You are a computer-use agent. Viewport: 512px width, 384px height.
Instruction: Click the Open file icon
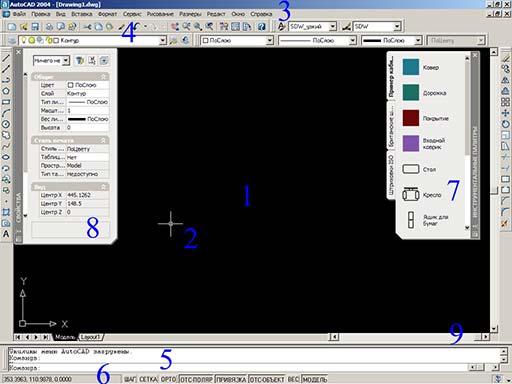pos(23,27)
